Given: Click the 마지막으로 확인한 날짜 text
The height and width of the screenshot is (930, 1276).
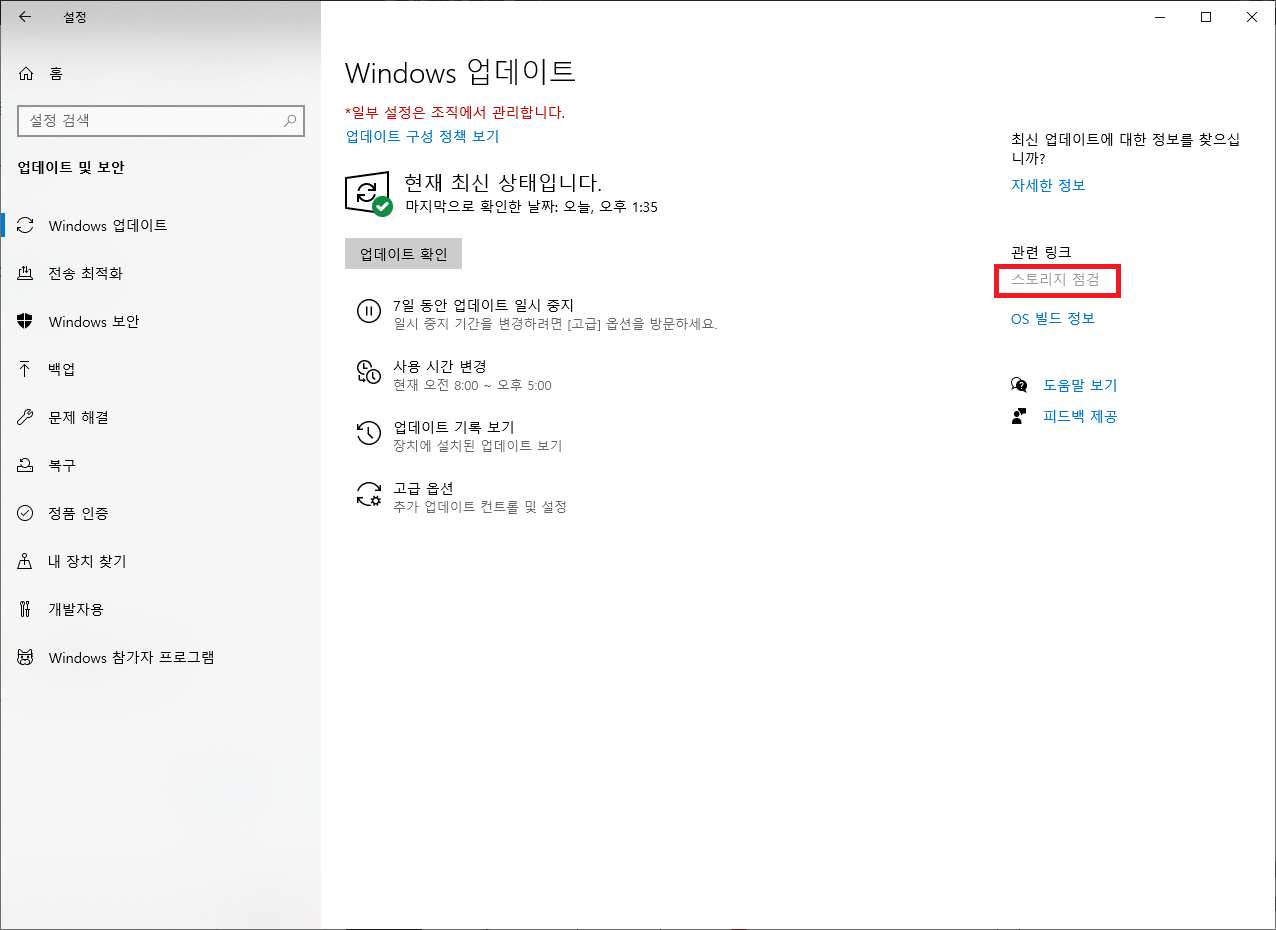Looking at the screenshot, I should (531, 207).
